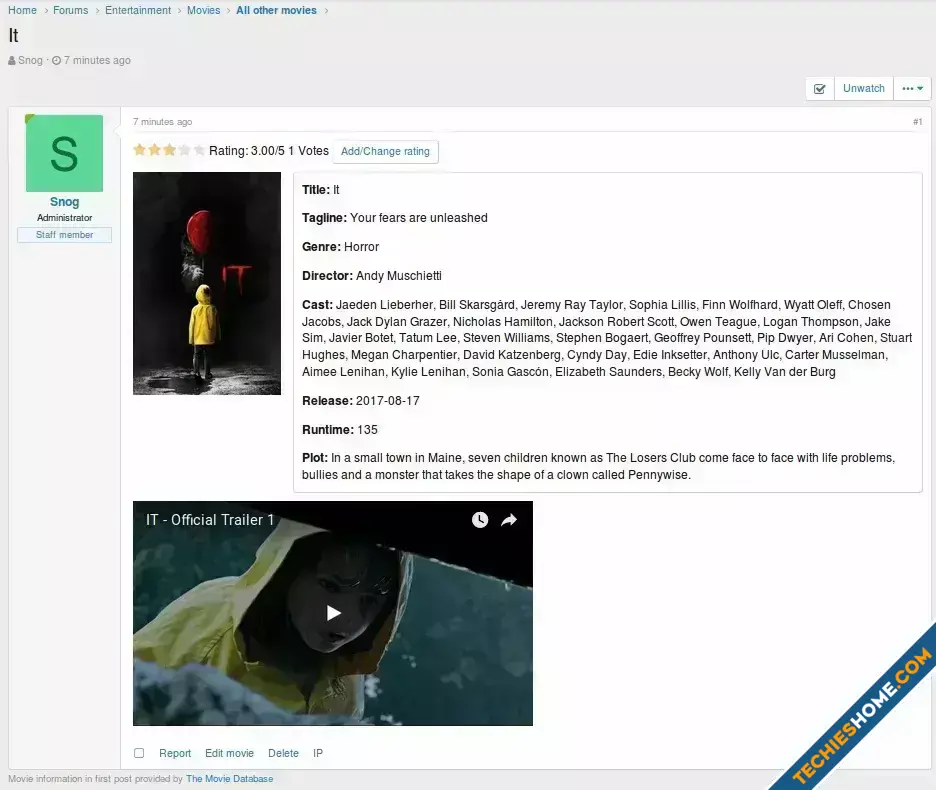Click the Add/Change rating button
Image resolution: width=936 pixels, height=790 pixels.
tap(385, 152)
